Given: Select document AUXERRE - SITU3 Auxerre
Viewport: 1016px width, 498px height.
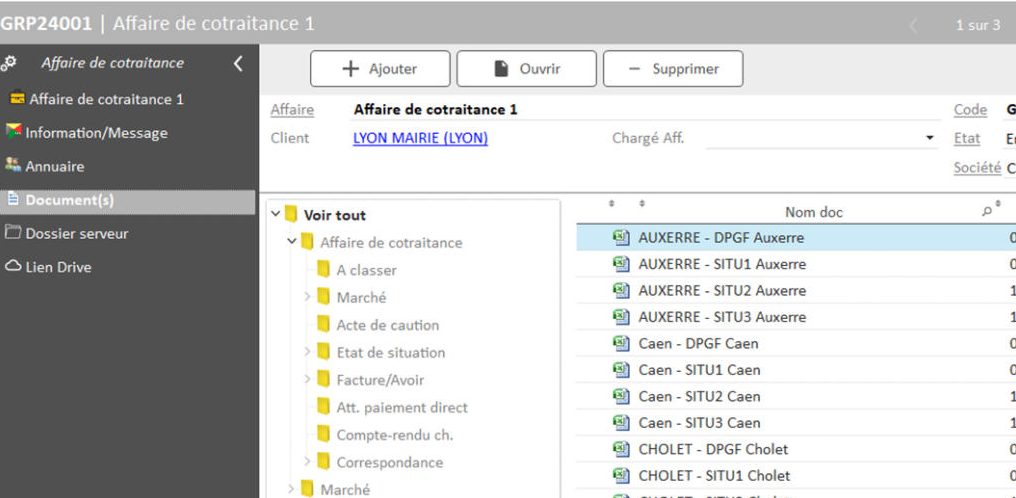Looking at the screenshot, I should [x=722, y=317].
